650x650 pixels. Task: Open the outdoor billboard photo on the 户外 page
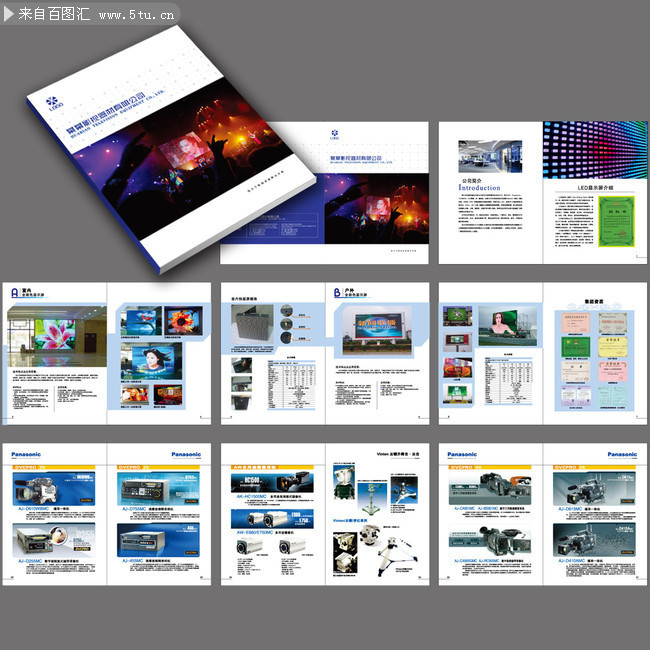pyautogui.click(x=377, y=330)
